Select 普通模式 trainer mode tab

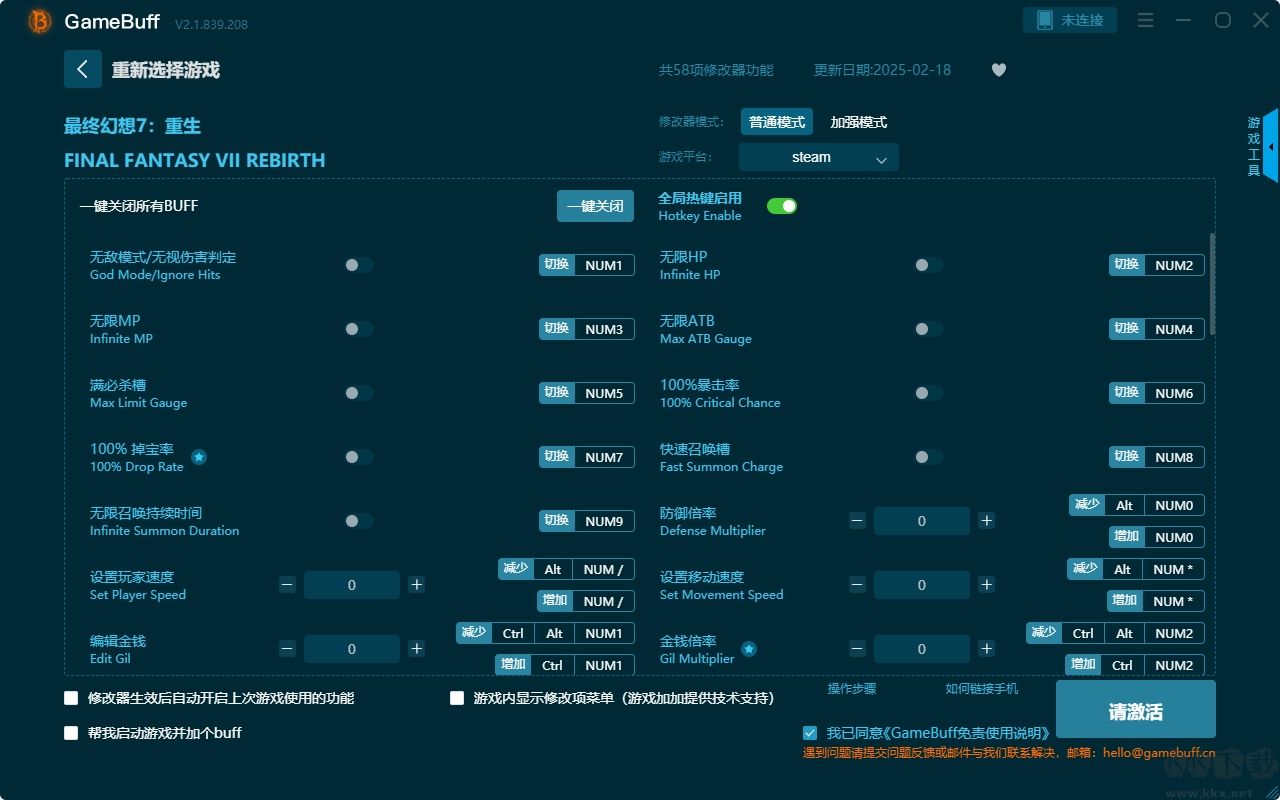coord(777,122)
